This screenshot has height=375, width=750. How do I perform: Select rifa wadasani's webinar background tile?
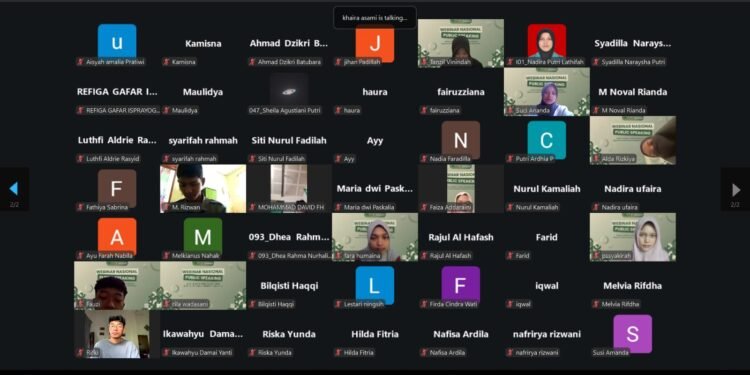tap(203, 286)
